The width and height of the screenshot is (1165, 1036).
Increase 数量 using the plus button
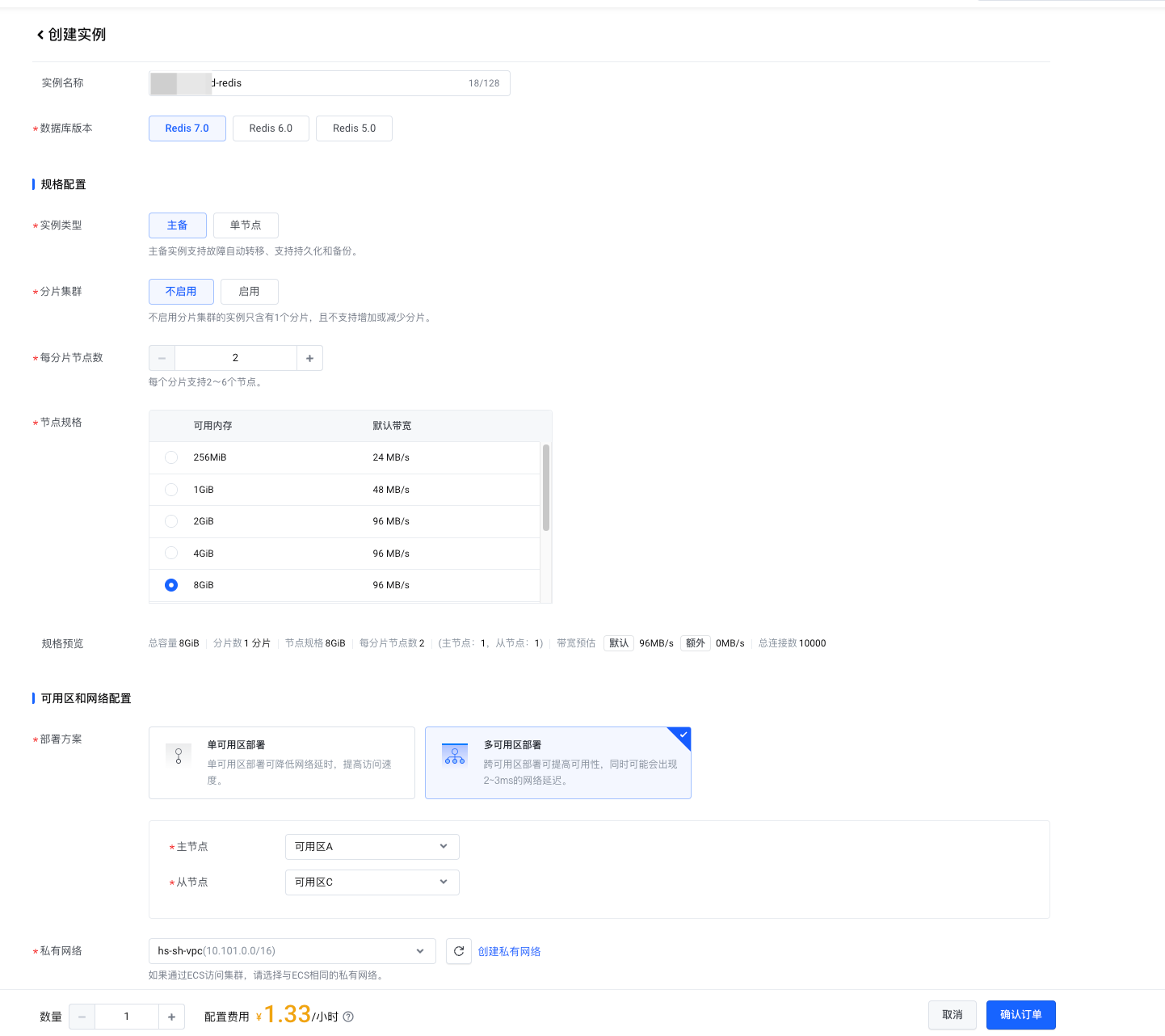point(171,1017)
